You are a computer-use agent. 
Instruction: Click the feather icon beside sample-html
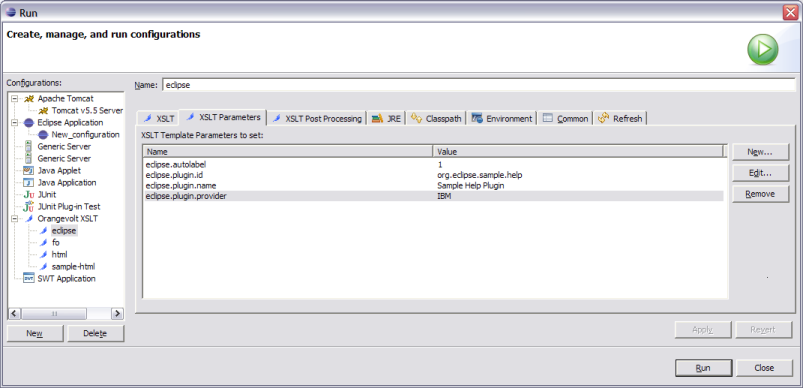coord(44,267)
